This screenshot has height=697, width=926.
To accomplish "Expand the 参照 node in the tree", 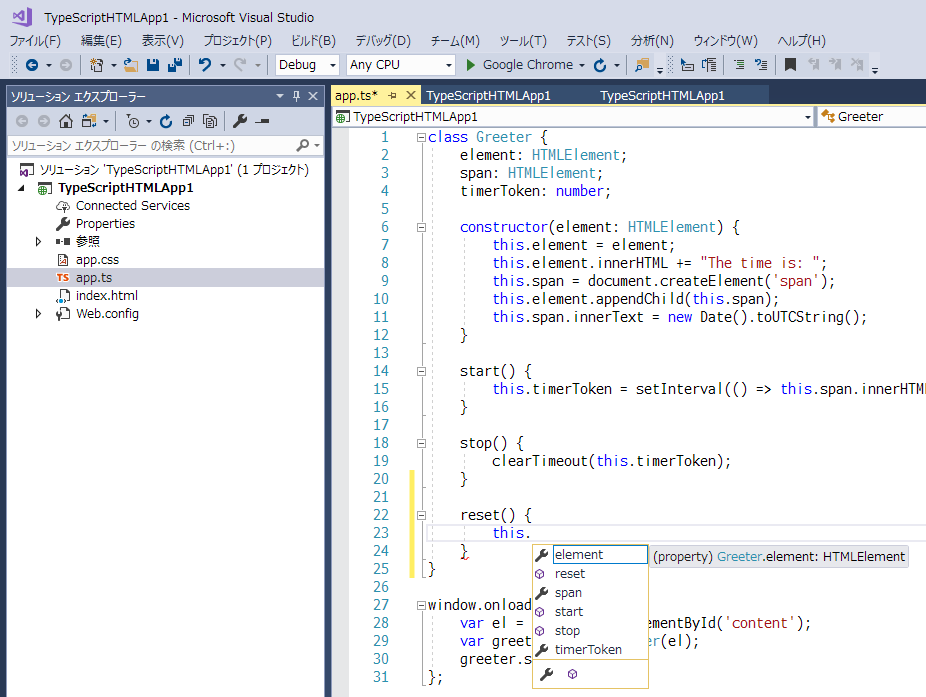I will click(39, 242).
